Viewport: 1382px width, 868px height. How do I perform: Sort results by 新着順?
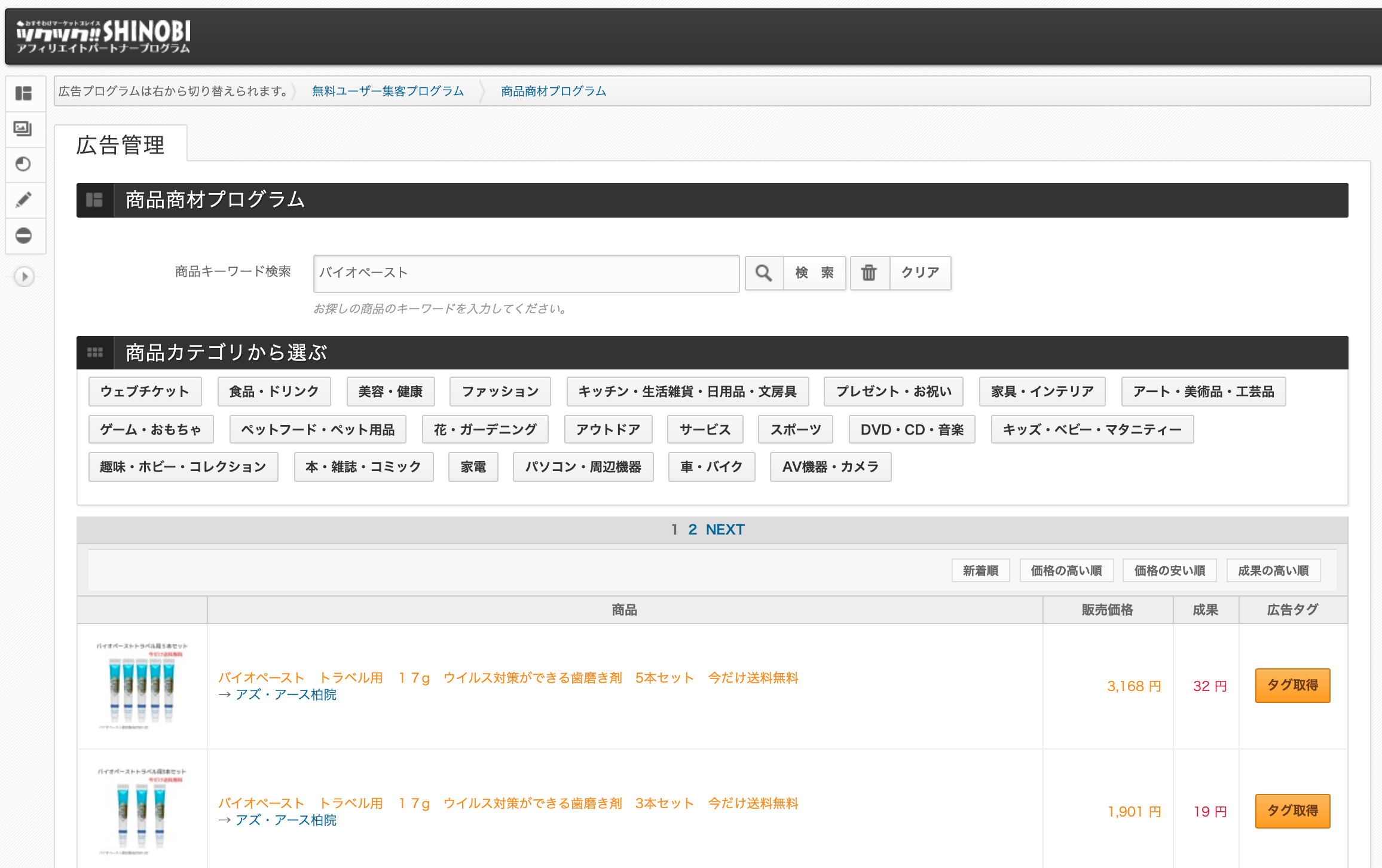coord(980,570)
